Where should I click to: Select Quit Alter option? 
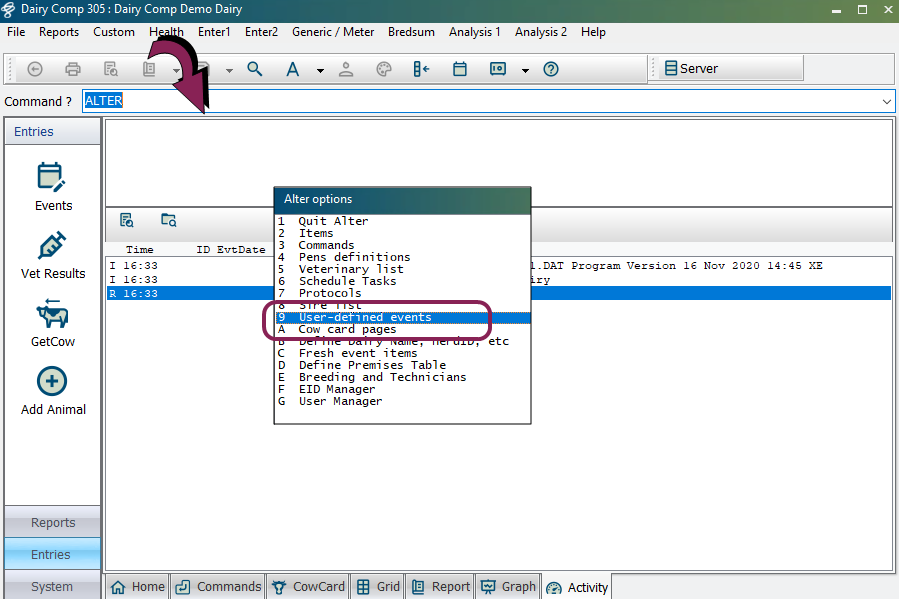(x=402, y=221)
